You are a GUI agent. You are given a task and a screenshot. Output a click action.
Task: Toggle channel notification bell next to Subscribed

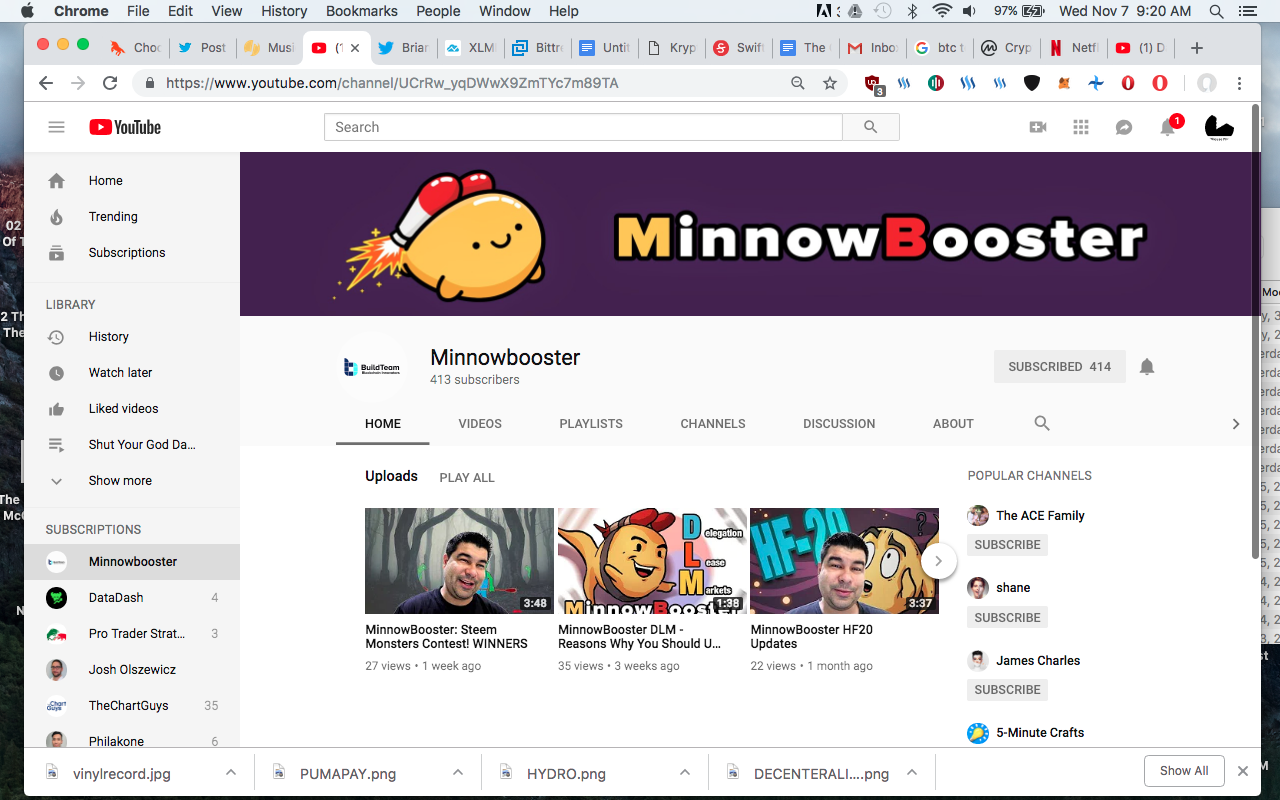click(x=1147, y=367)
